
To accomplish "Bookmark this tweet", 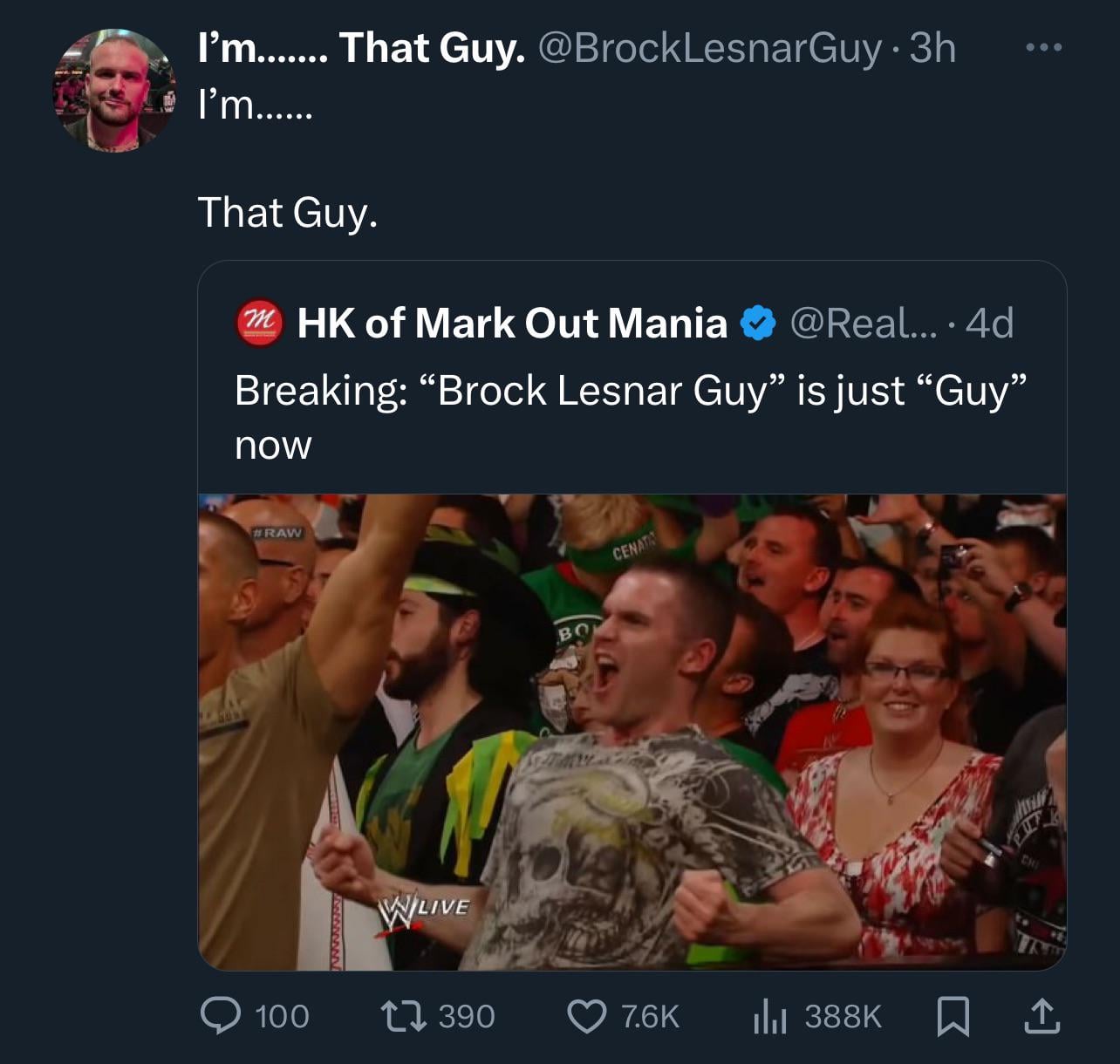I will pyautogui.click(x=952, y=1016).
